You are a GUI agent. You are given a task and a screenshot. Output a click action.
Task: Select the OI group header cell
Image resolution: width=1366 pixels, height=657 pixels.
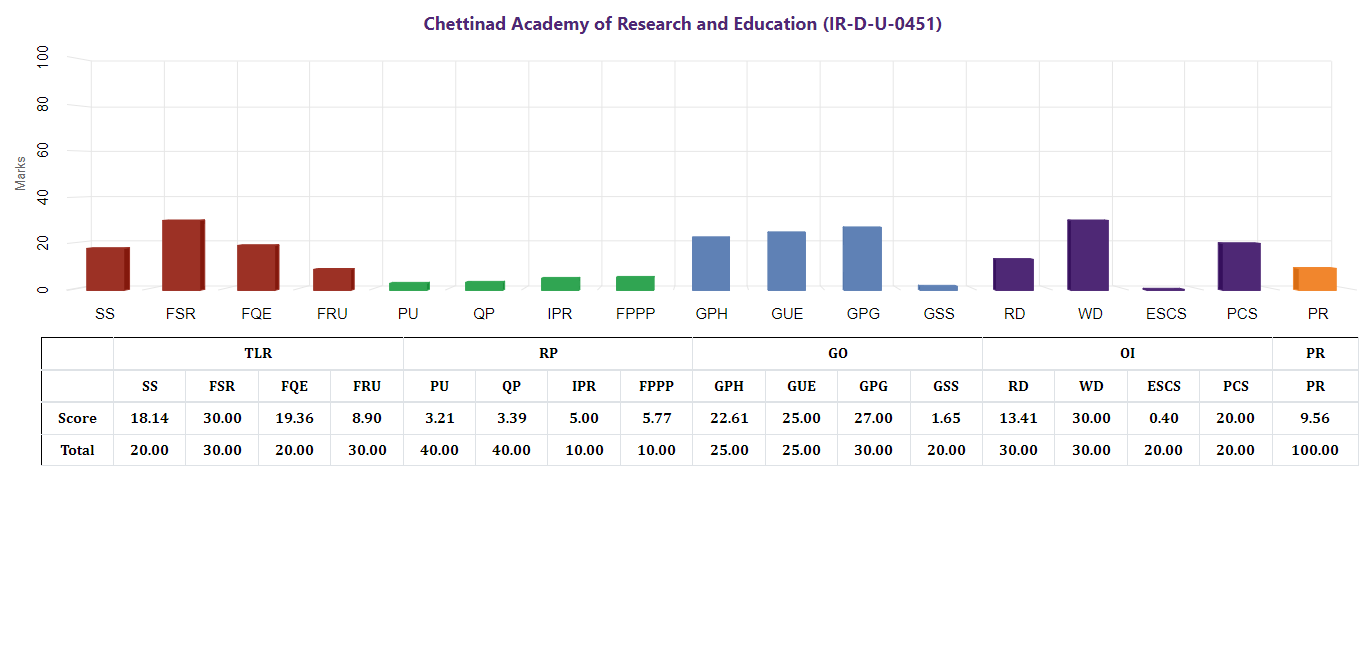pyautogui.click(x=1127, y=354)
